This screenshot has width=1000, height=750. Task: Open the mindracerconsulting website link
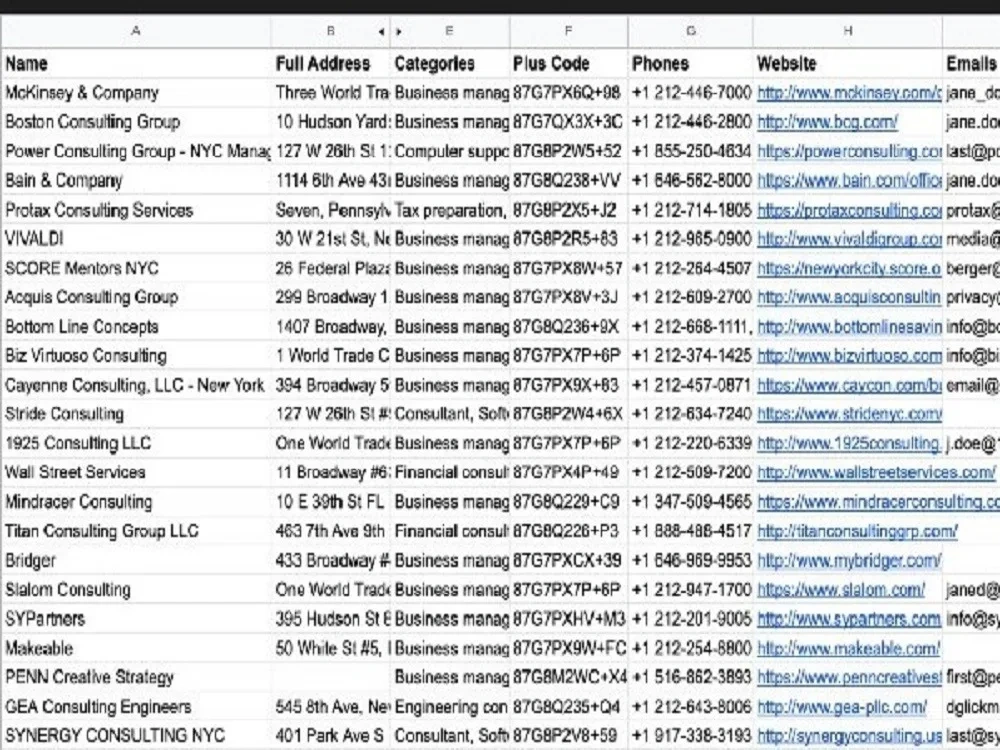tap(878, 502)
